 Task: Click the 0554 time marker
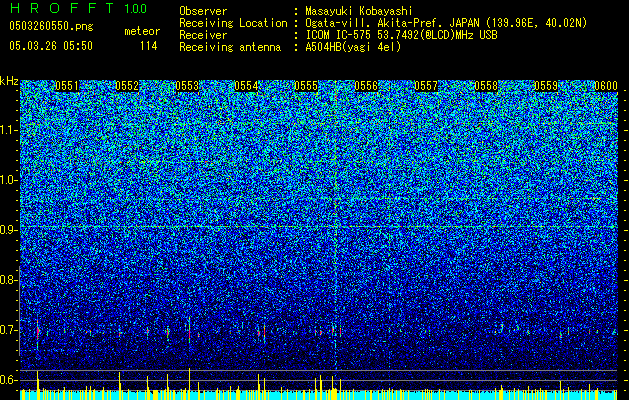coord(246,86)
